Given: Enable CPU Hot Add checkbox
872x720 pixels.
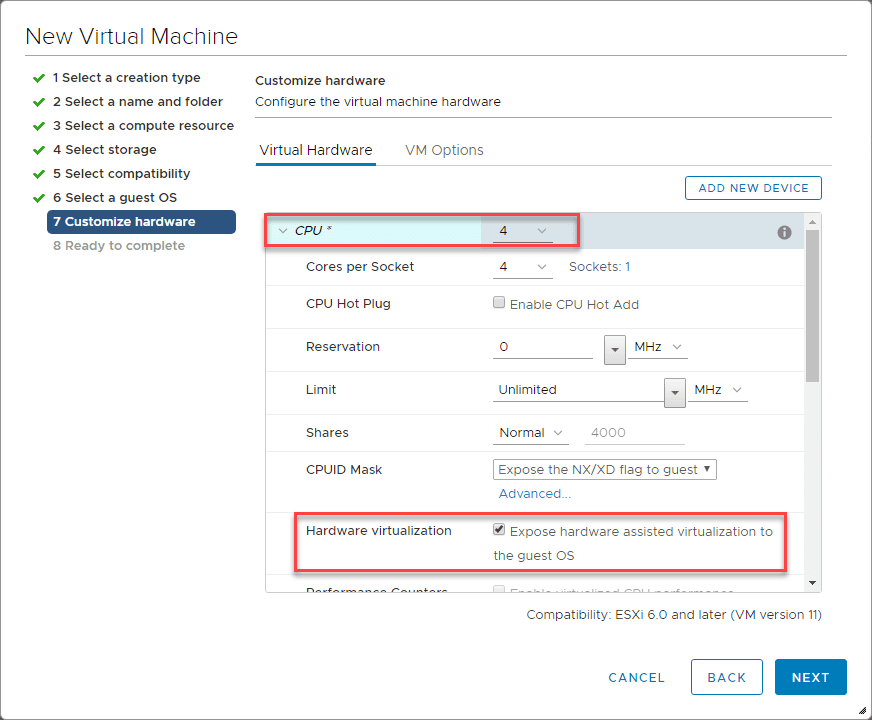Looking at the screenshot, I should [499, 303].
